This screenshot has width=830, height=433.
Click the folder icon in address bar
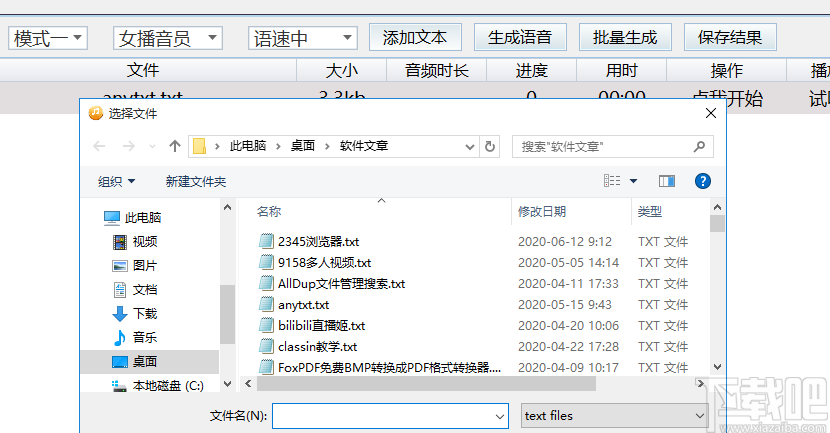coord(200,146)
